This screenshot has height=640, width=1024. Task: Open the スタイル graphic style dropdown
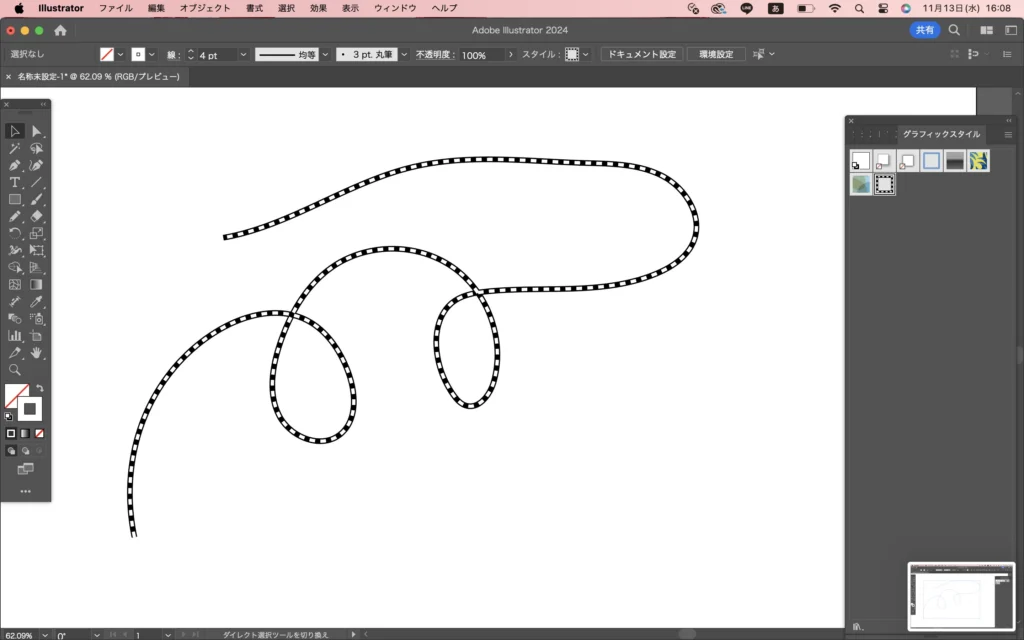(586, 55)
